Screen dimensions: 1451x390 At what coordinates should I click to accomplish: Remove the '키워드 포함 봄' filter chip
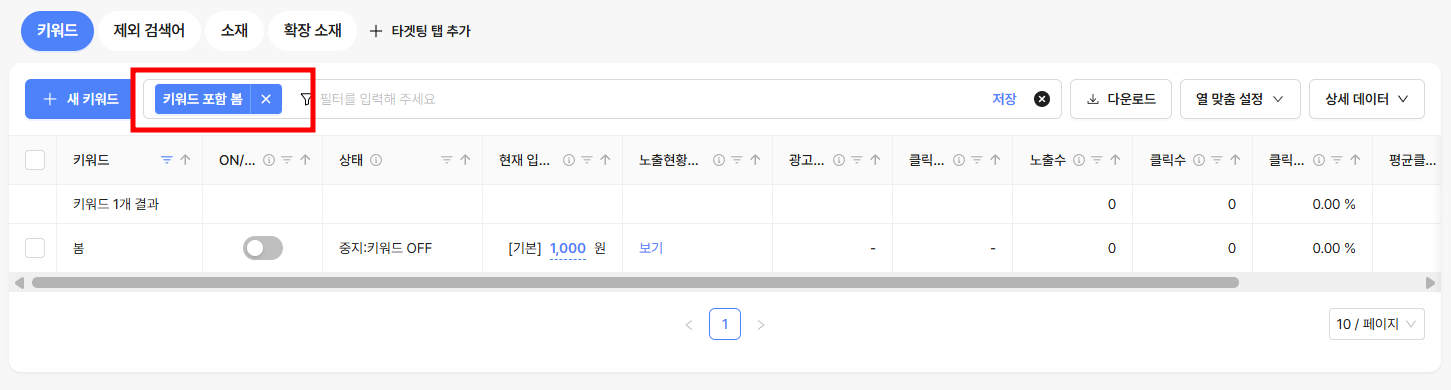click(x=266, y=99)
